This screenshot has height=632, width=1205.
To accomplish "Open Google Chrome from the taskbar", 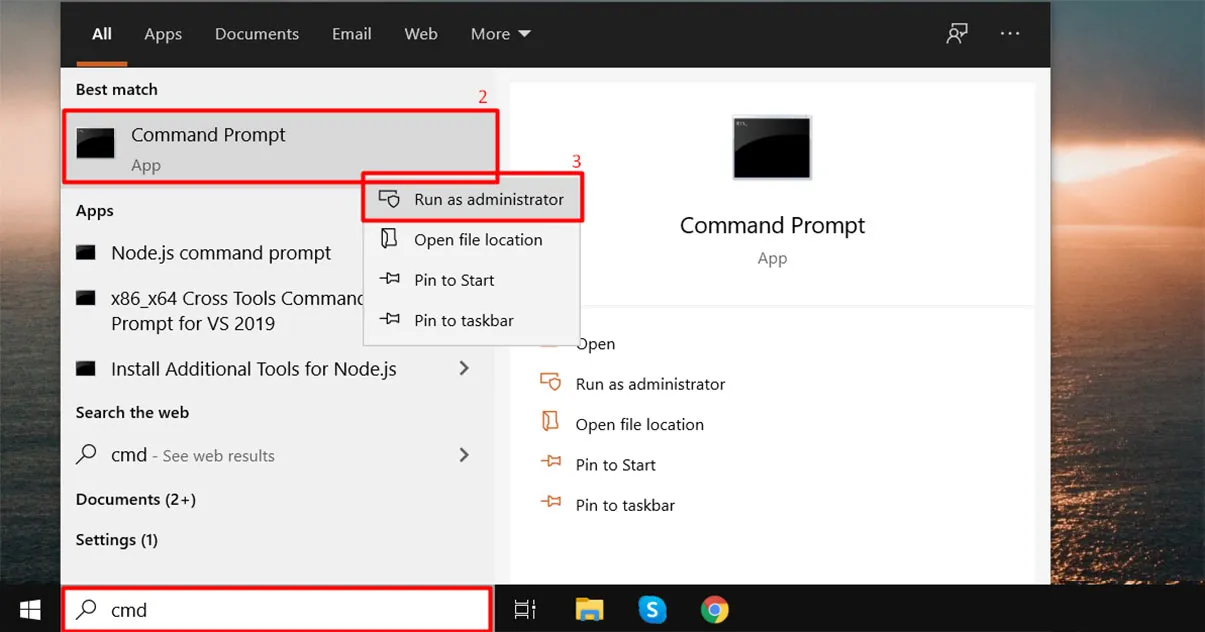I will click(714, 609).
